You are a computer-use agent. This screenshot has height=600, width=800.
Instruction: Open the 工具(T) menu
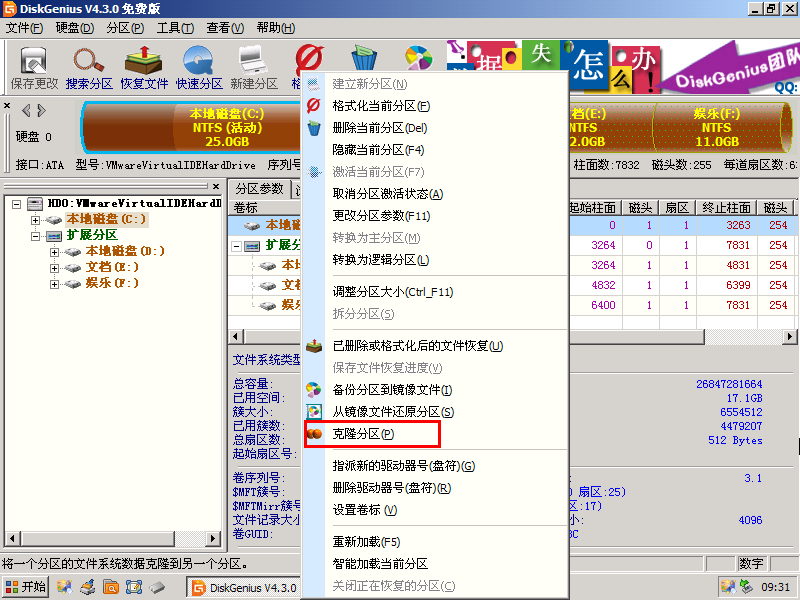pyautogui.click(x=175, y=28)
